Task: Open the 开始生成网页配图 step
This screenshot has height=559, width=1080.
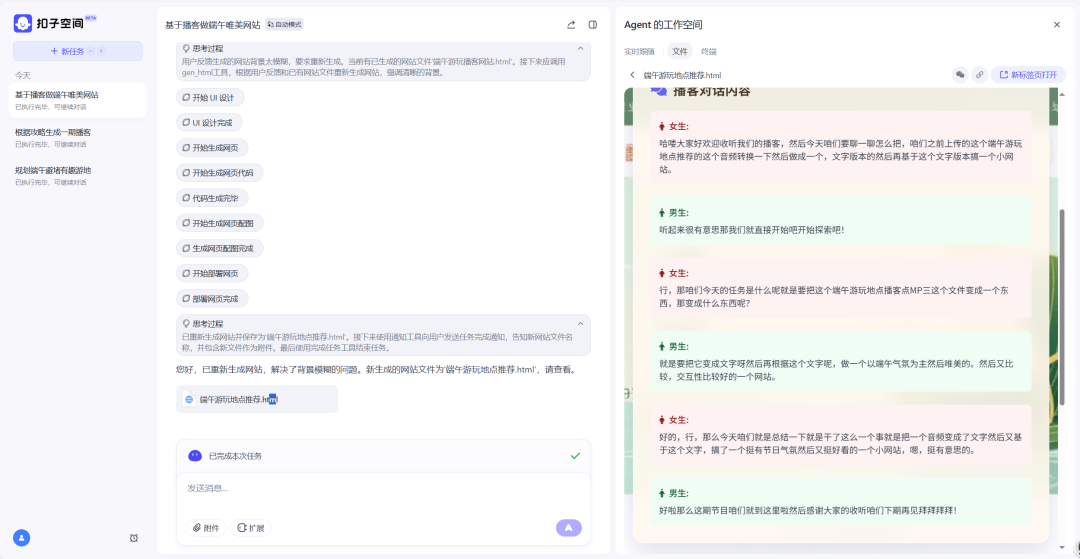Action: (x=220, y=223)
